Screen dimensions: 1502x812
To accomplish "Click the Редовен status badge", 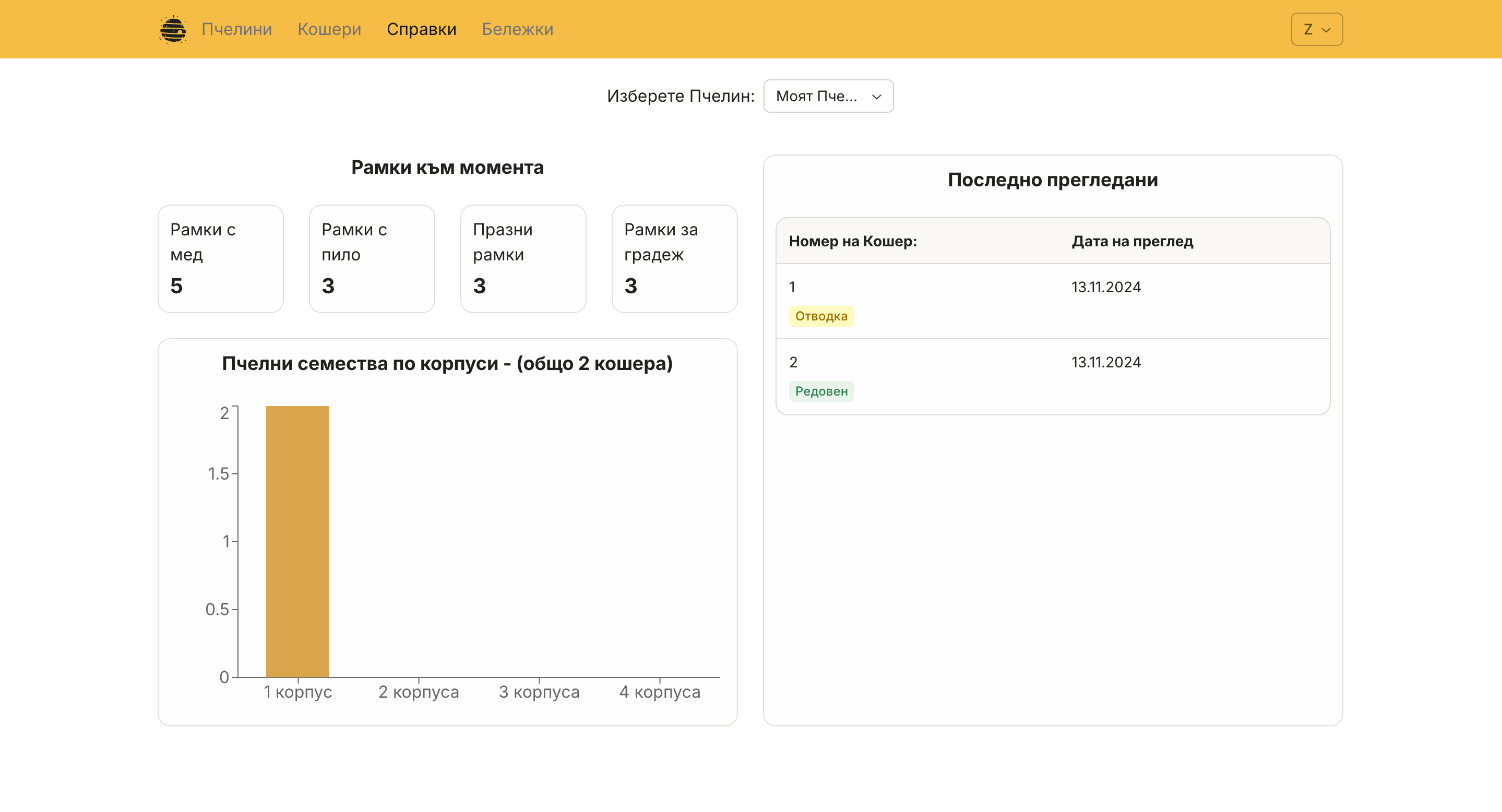I will coord(821,391).
